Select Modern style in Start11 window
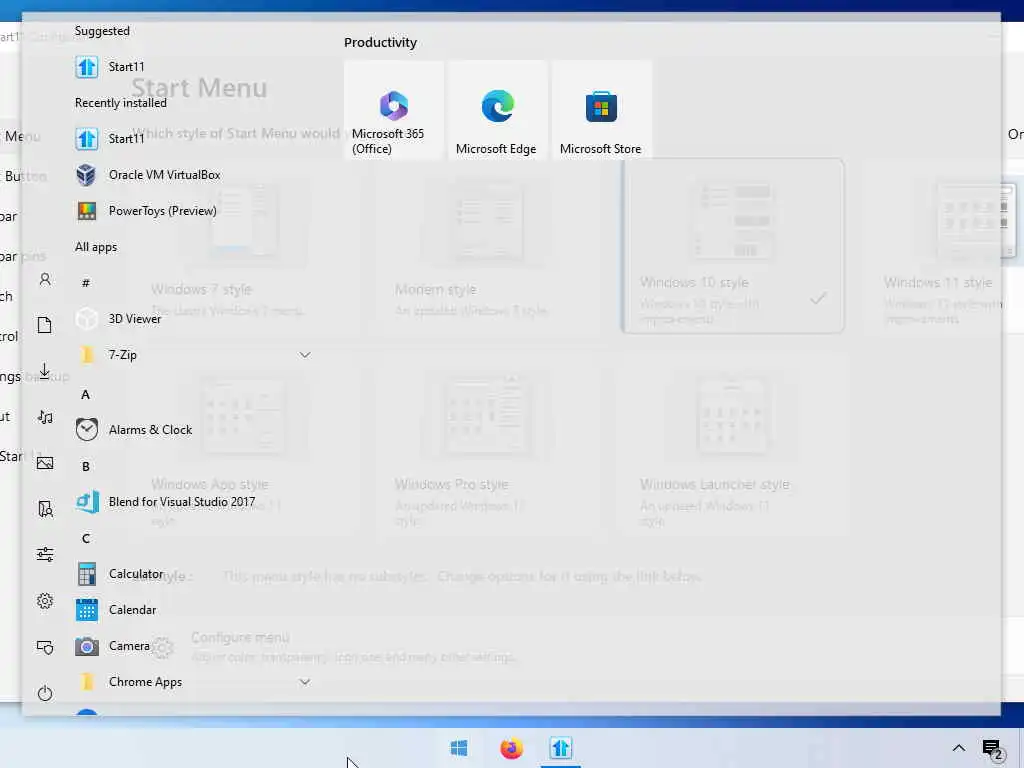 [x=488, y=246]
